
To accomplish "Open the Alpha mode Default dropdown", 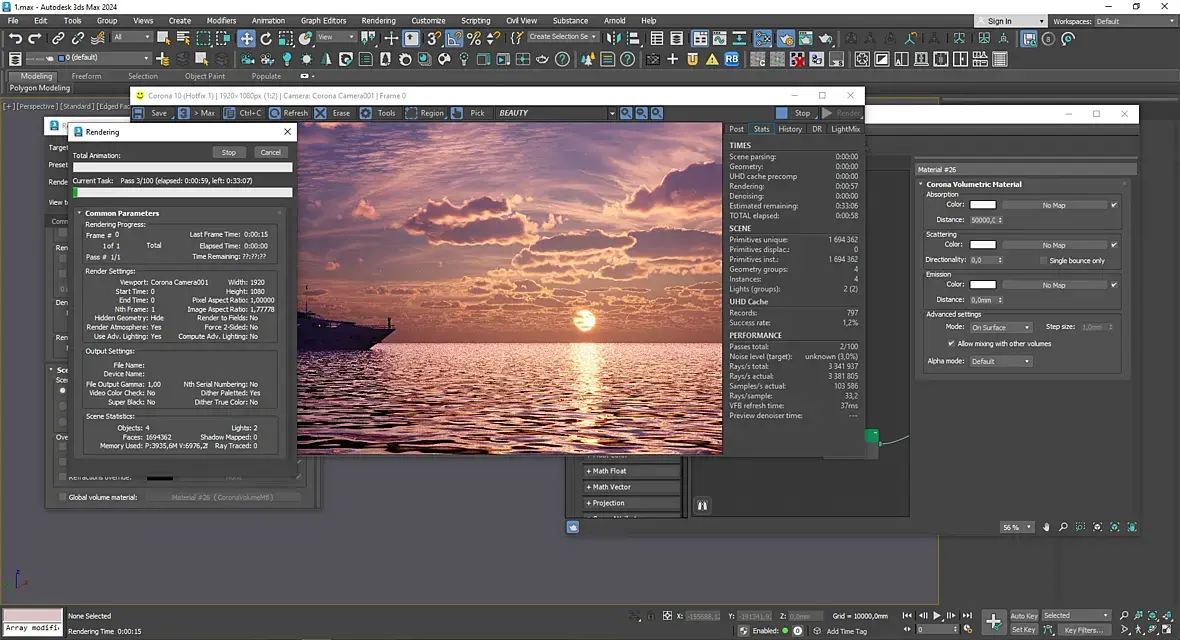I will pyautogui.click(x=1000, y=361).
